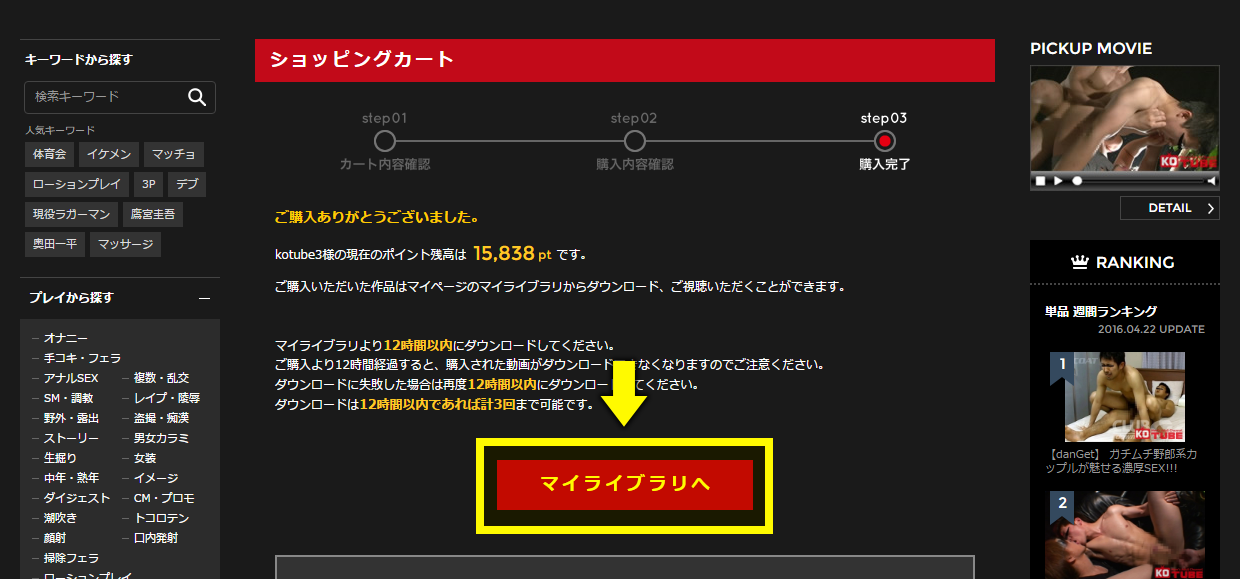Click the pickup movie seek slider handle

[1077, 181]
